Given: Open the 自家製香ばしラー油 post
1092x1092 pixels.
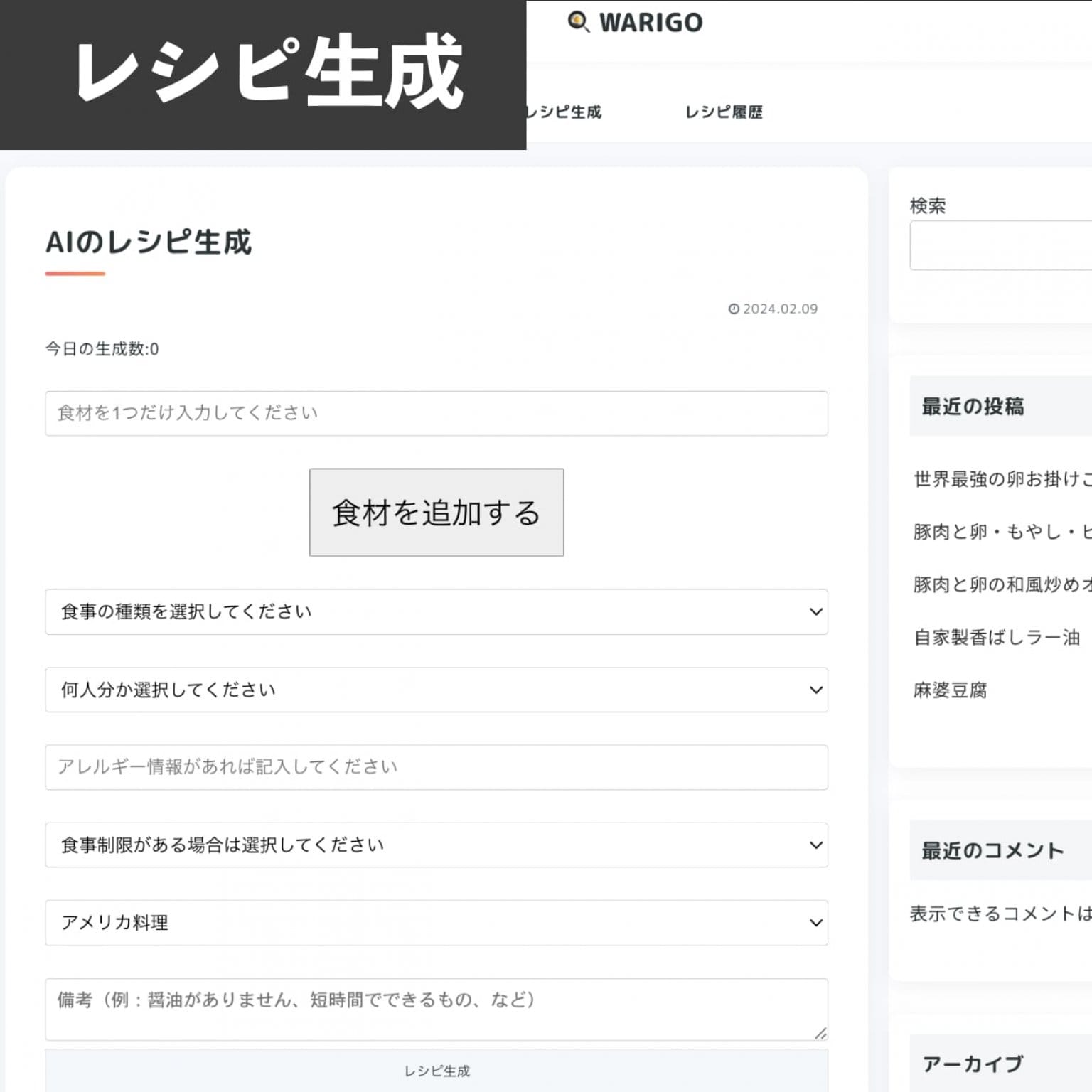Looking at the screenshot, I should coord(997,637).
